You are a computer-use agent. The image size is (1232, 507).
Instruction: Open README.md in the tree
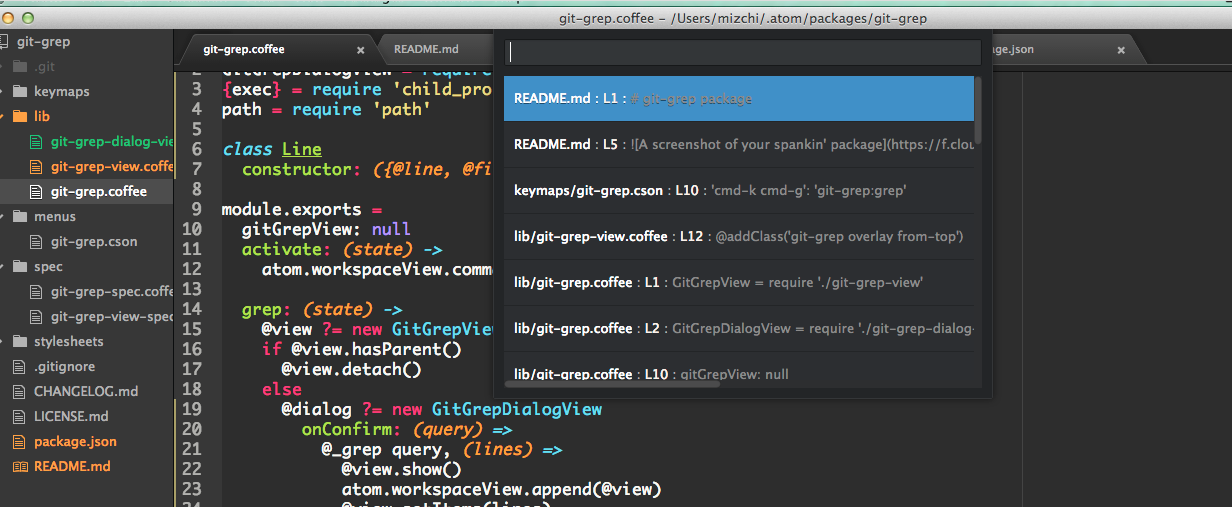[x=72, y=467]
